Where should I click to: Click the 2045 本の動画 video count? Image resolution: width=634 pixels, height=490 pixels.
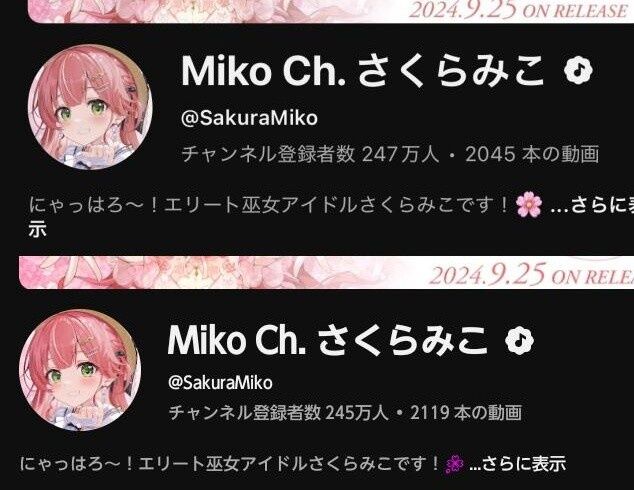(x=532, y=154)
